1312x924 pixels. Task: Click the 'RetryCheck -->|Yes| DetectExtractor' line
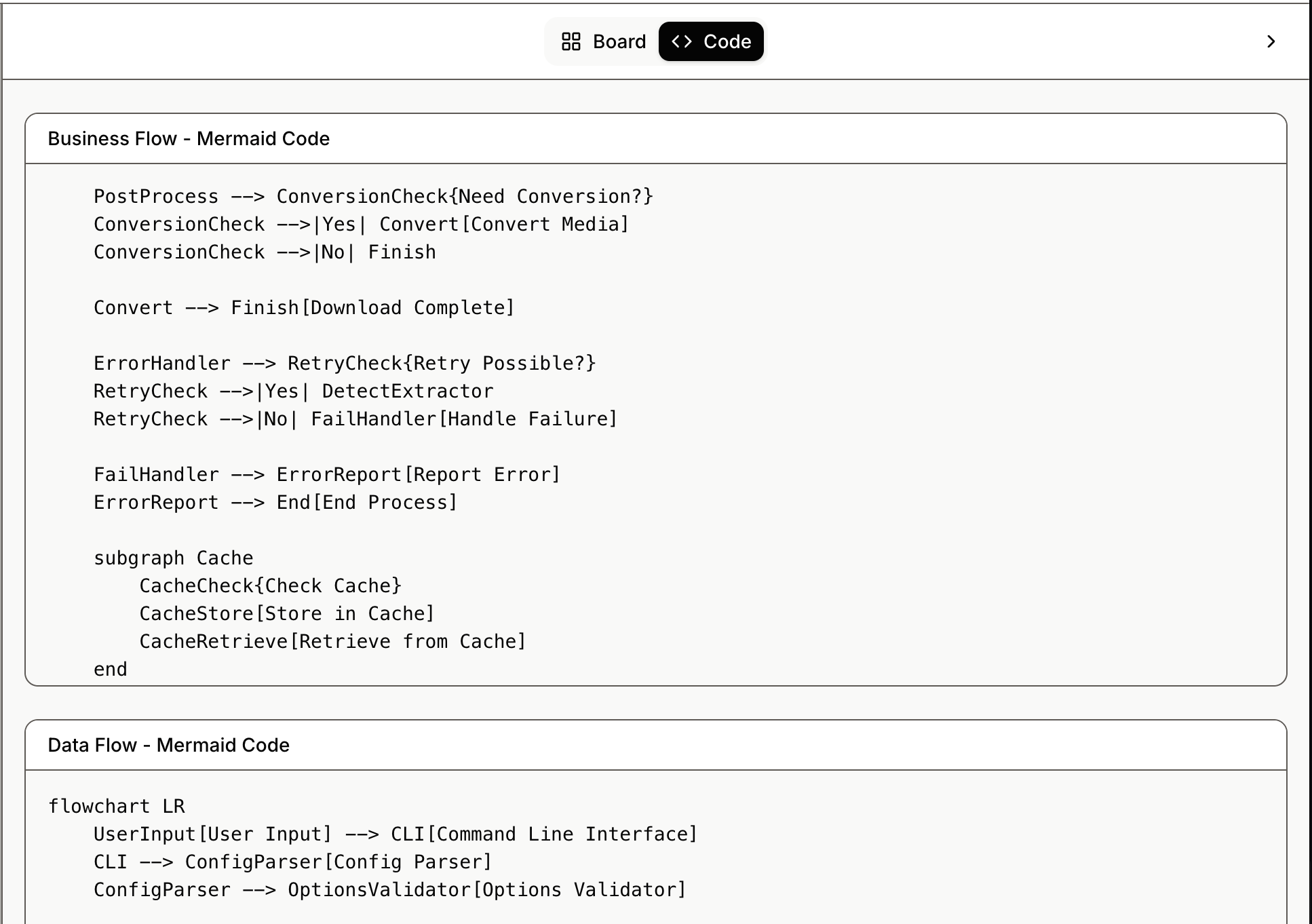pos(293,391)
